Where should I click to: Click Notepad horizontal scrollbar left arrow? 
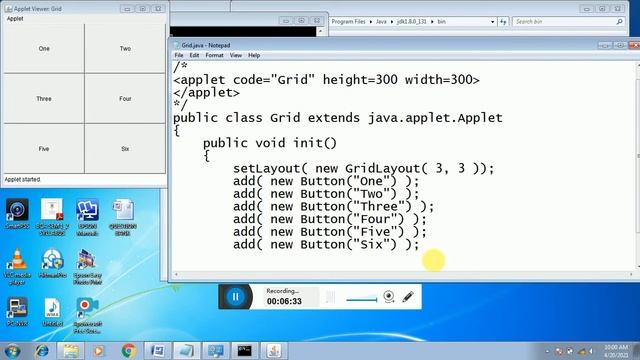176,274
